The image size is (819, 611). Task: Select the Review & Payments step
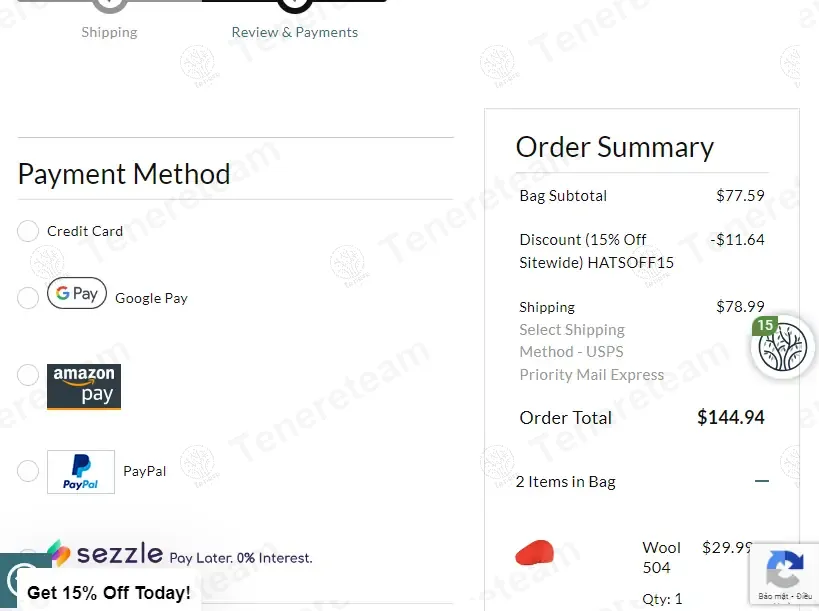(x=295, y=32)
